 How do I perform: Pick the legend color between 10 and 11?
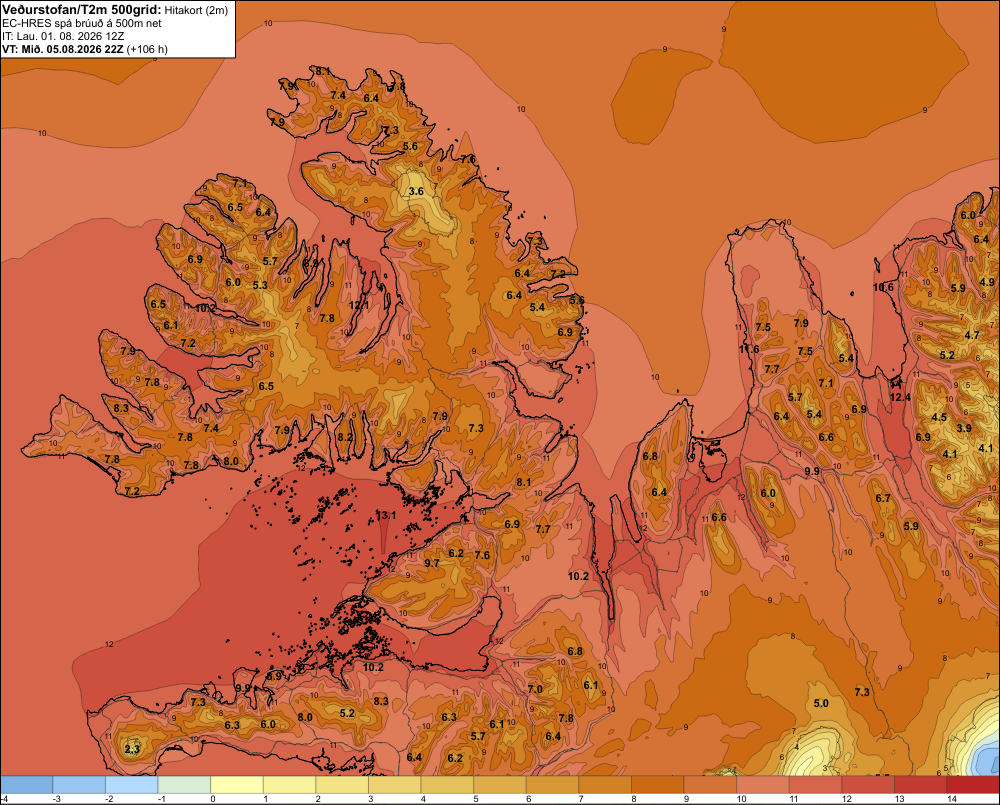[x=763, y=785]
